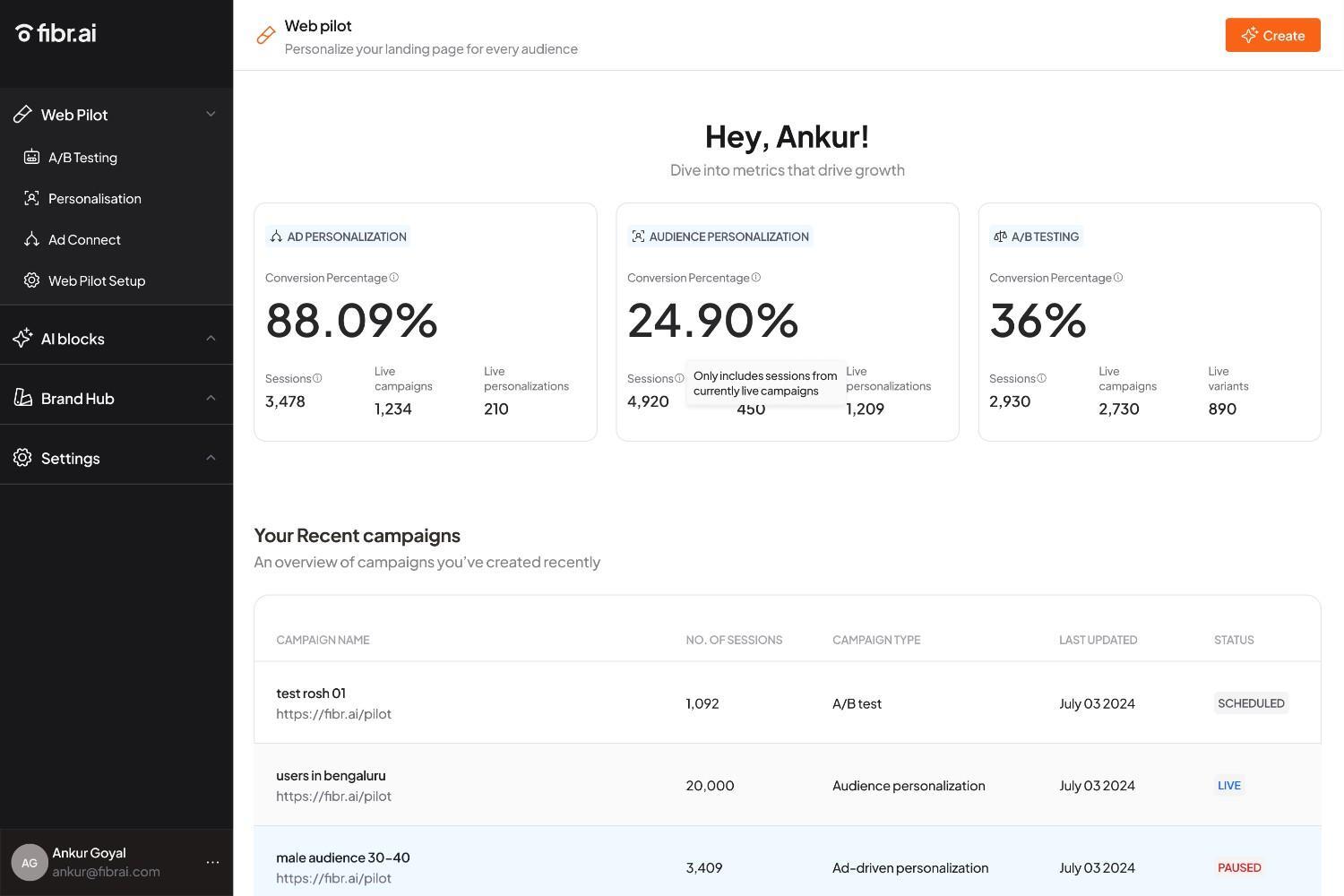Screen dimensions: 1344x896
Task: Click the info icon next to 2,930 Sessions label
Action: point(1041,378)
